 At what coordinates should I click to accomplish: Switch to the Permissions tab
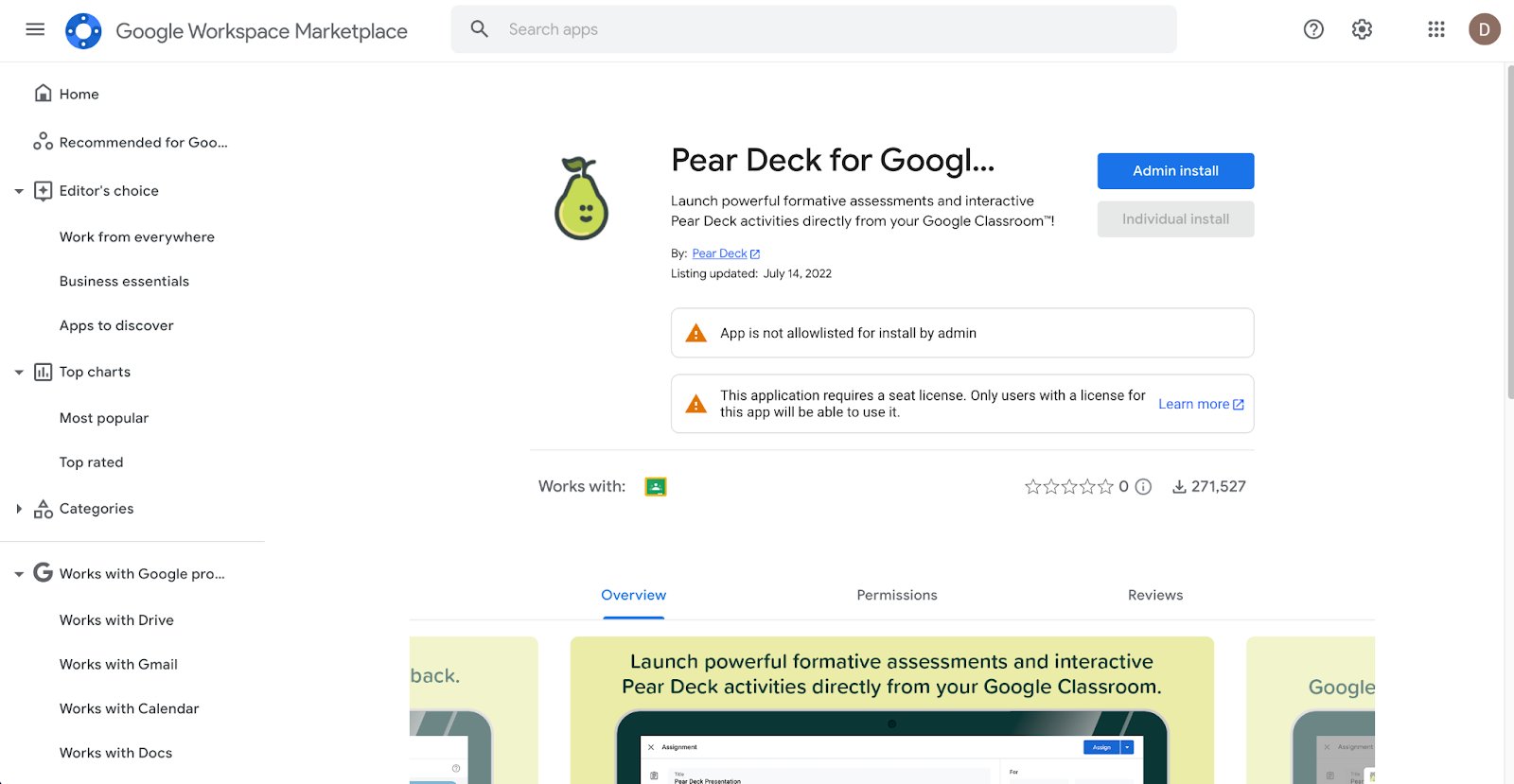[897, 595]
